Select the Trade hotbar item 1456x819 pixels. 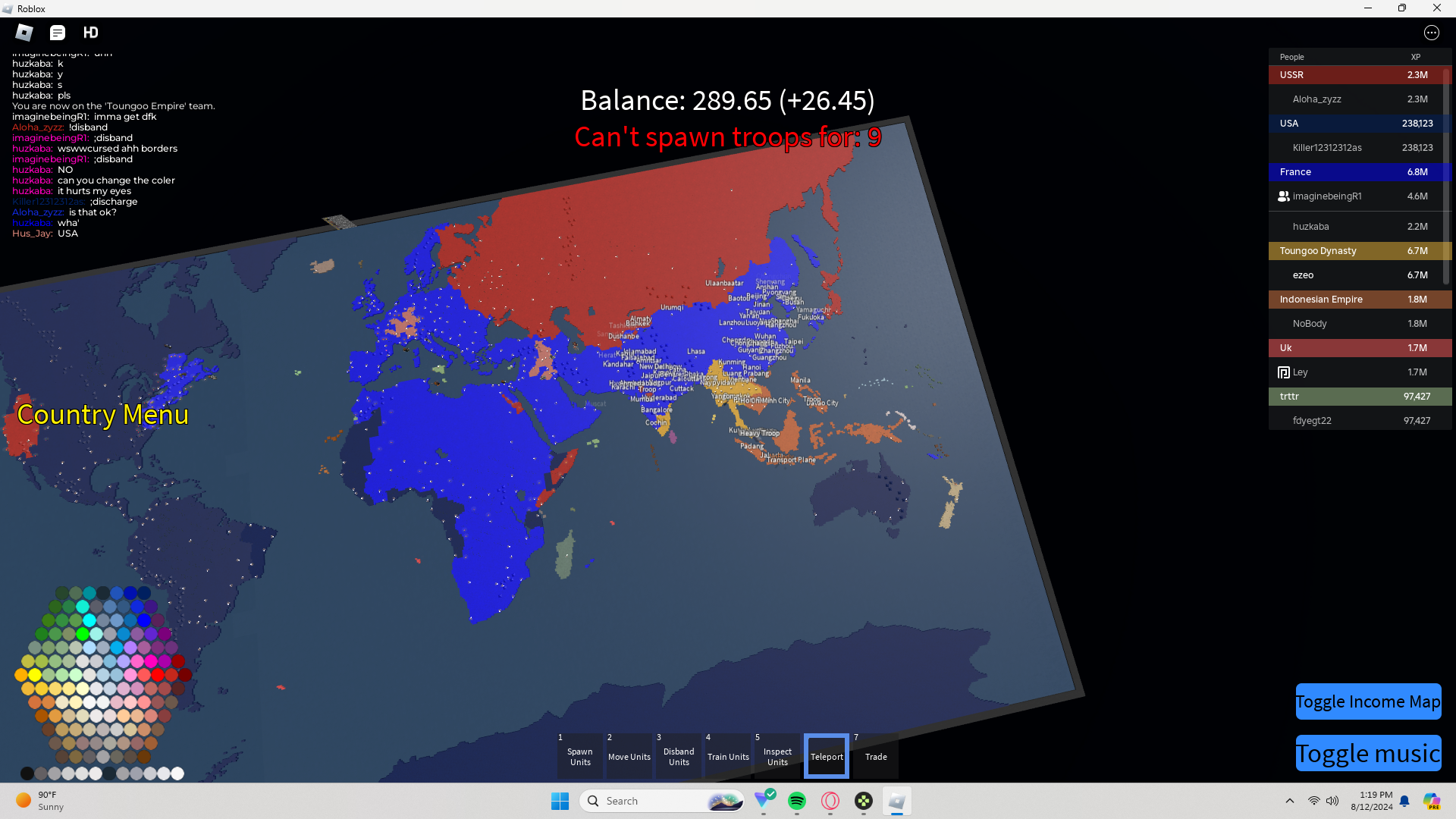pos(875,756)
